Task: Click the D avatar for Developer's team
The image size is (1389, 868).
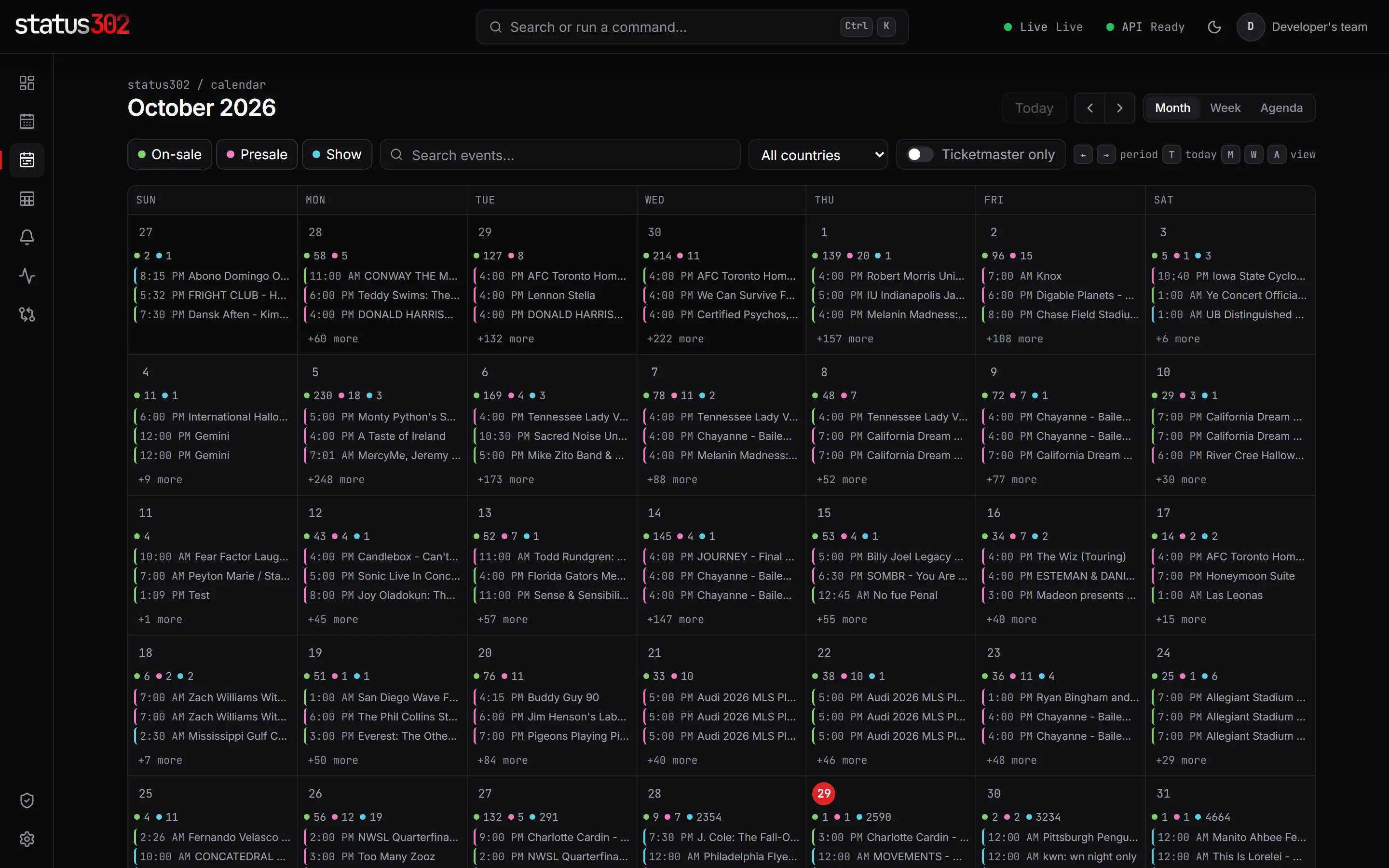Action: pyautogui.click(x=1251, y=27)
